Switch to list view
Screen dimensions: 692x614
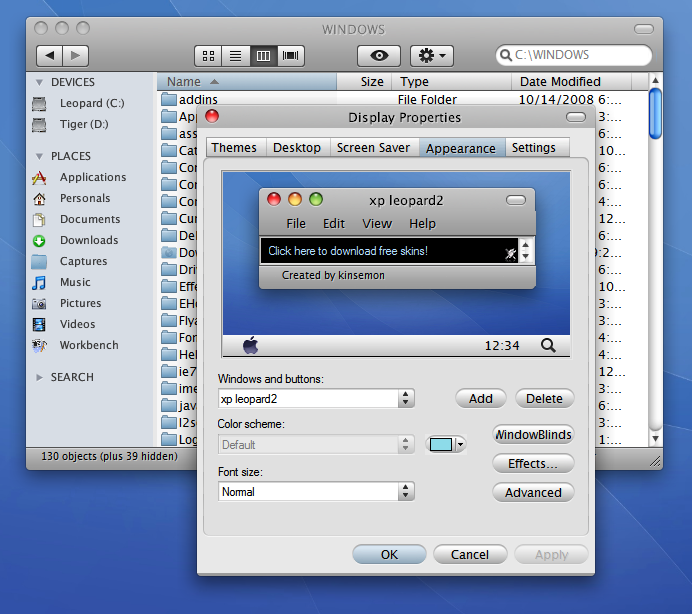point(236,56)
